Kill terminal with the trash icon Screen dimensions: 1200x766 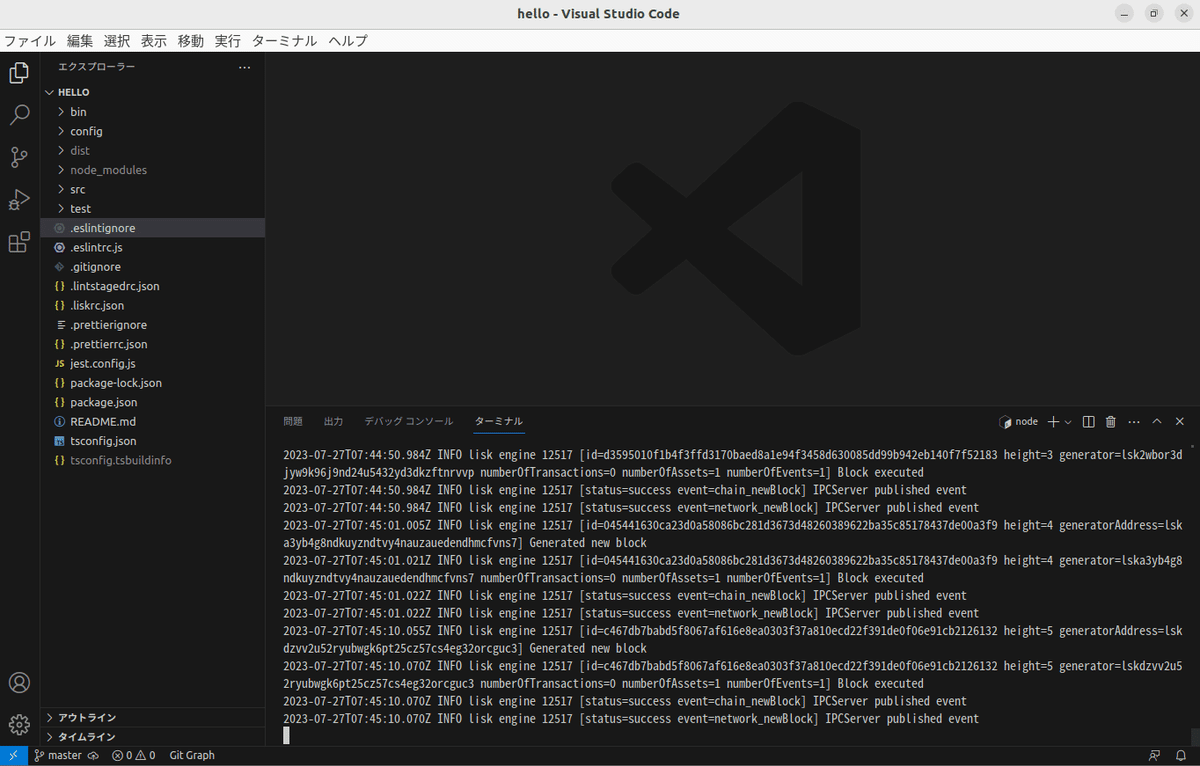(x=1110, y=422)
